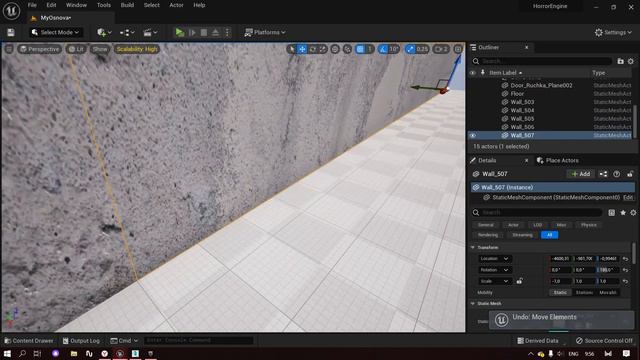
Task: Click the eject from player button
Action: click(216, 33)
